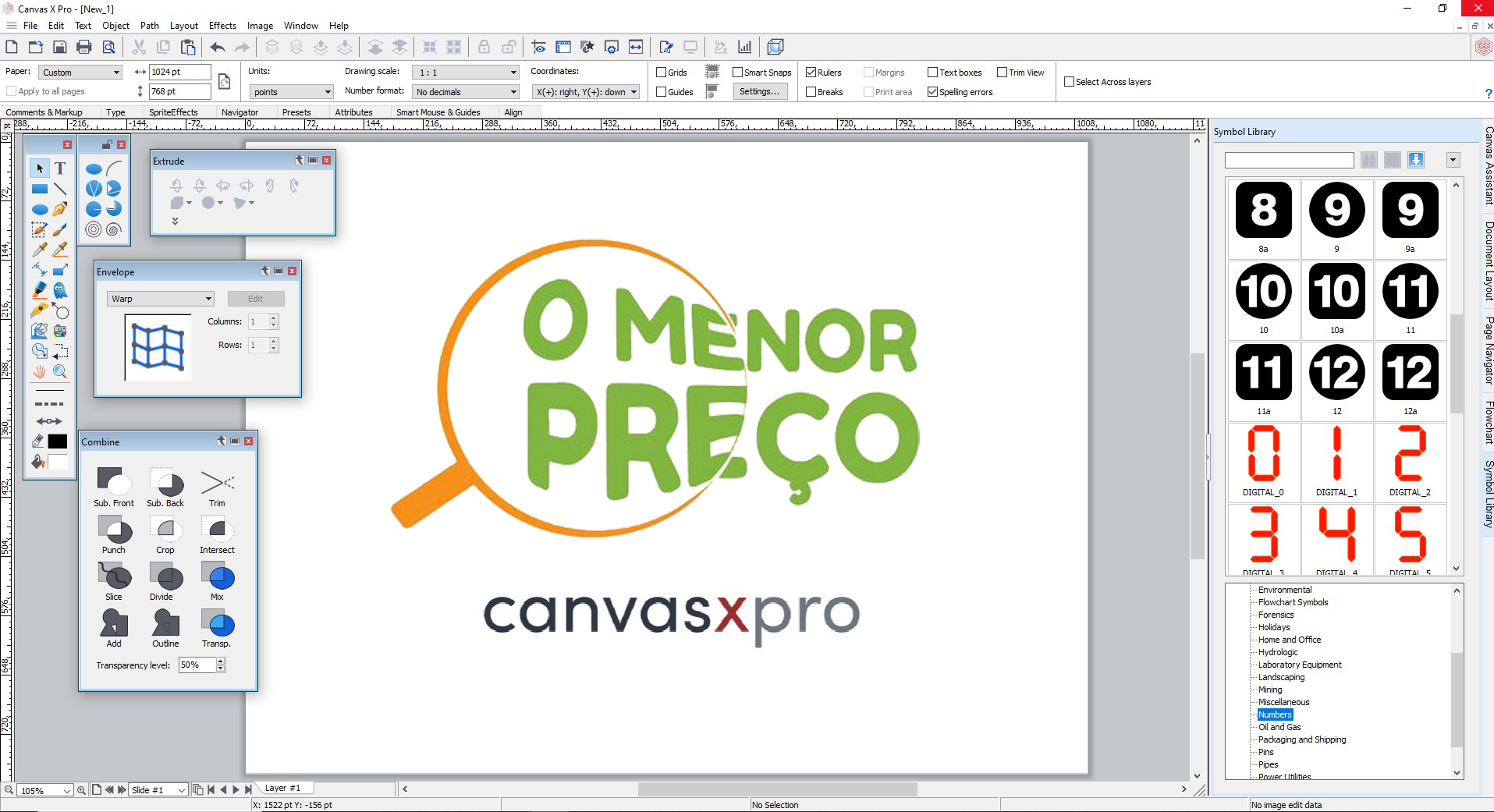The height and width of the screenshot is (812, 1494).
Task: Open the Units points dropdown
Action: pyautogui.click(x=291, y=92)
